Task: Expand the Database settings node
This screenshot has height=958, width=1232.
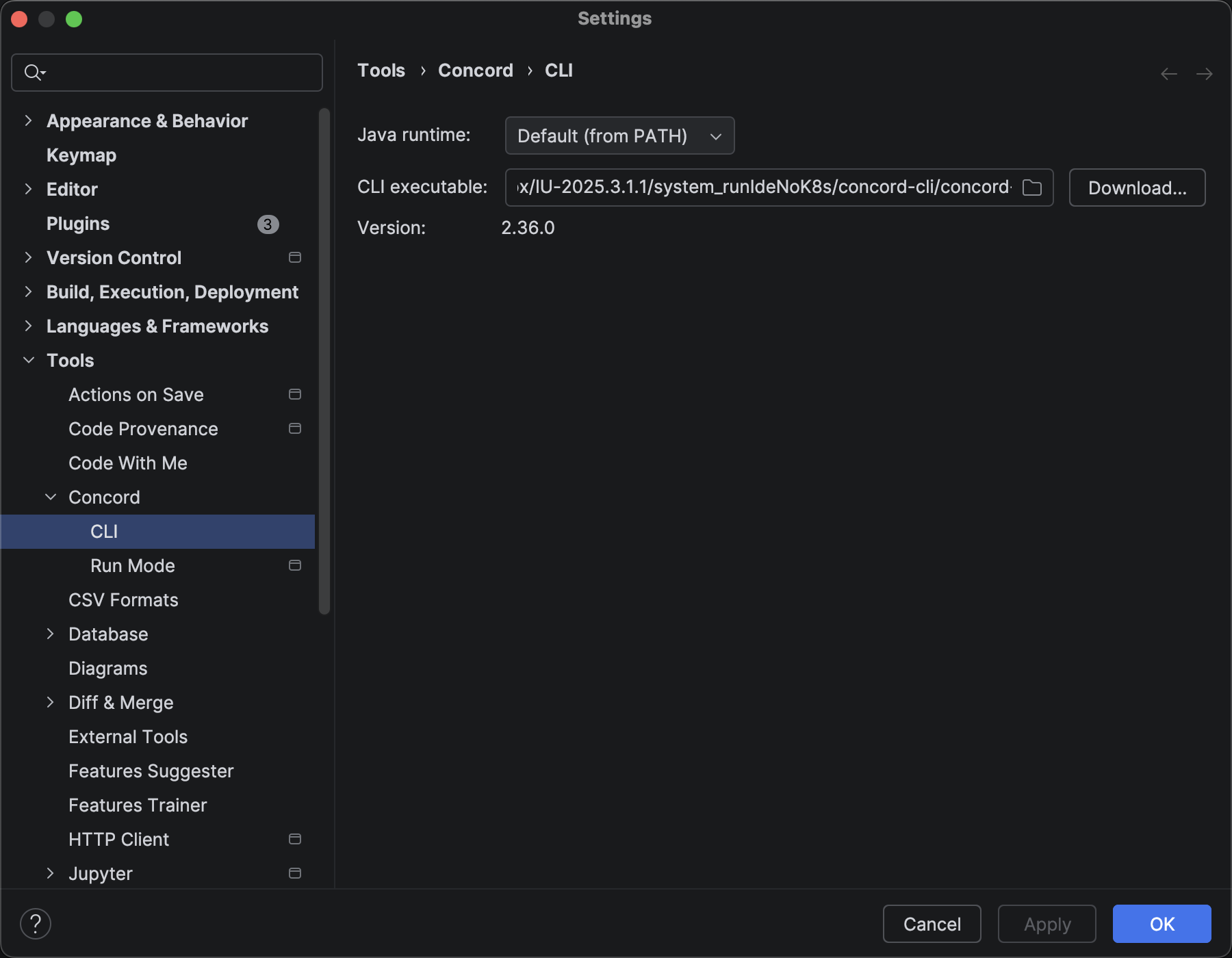Action: pyautogui.click(x=51, y=634)
